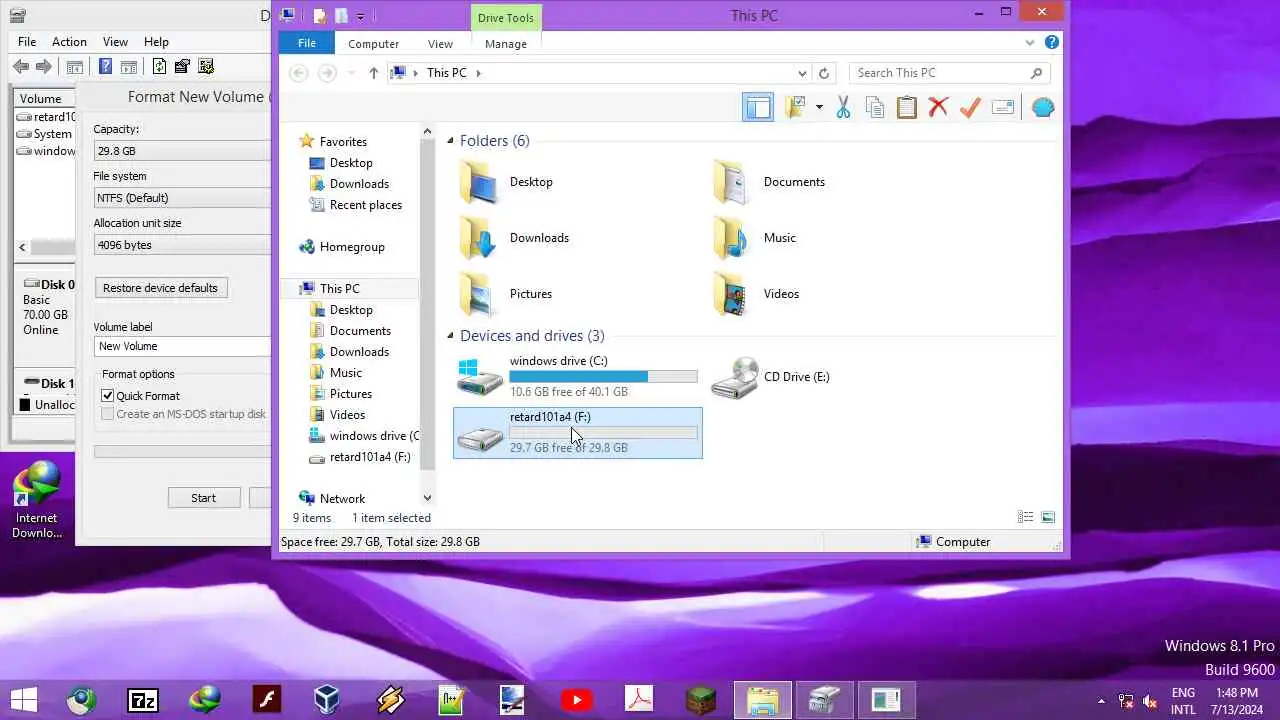Click the blue shell icon in Explorer toolbar
1280x720 pixels.
coord(1043,107)
